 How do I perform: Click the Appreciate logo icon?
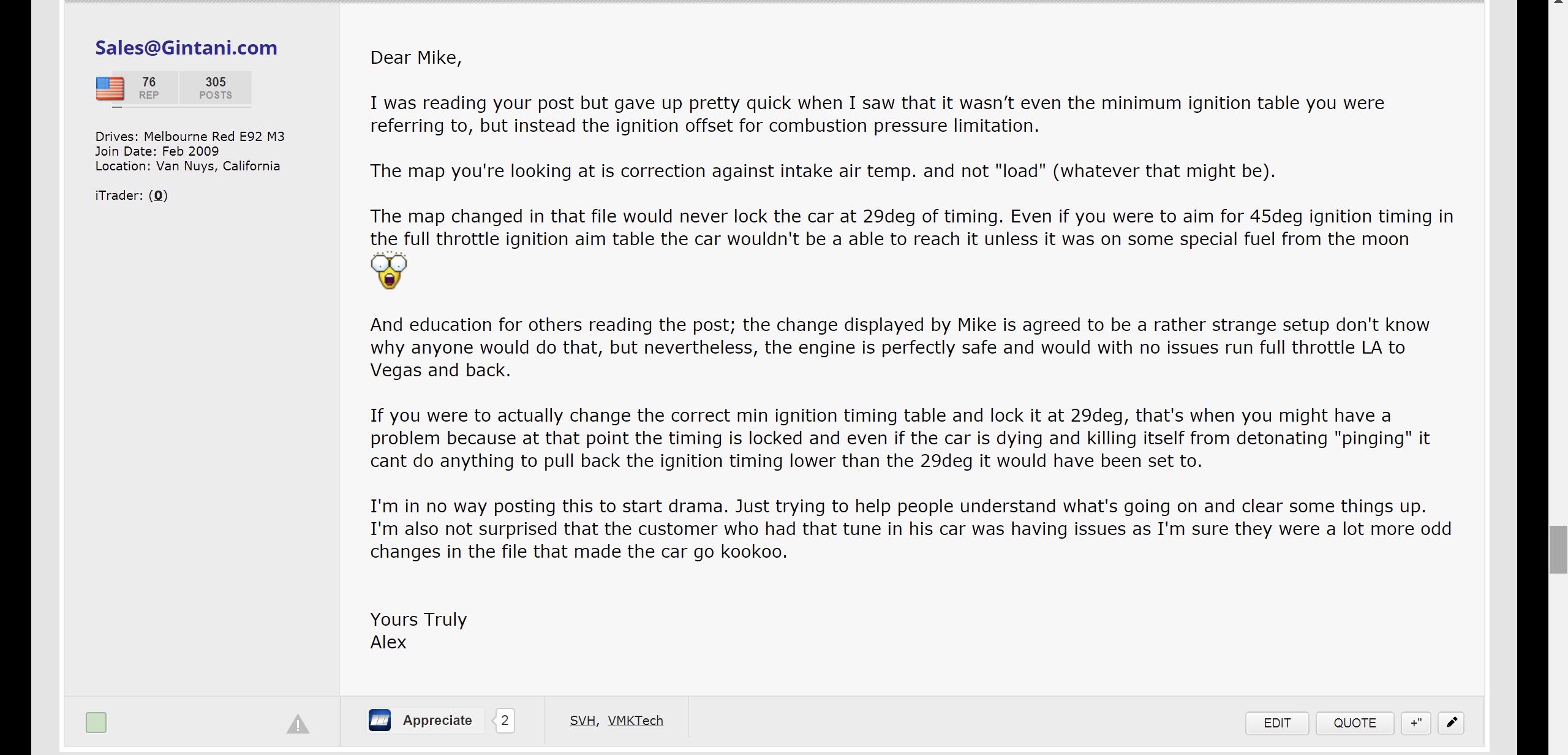380,720
